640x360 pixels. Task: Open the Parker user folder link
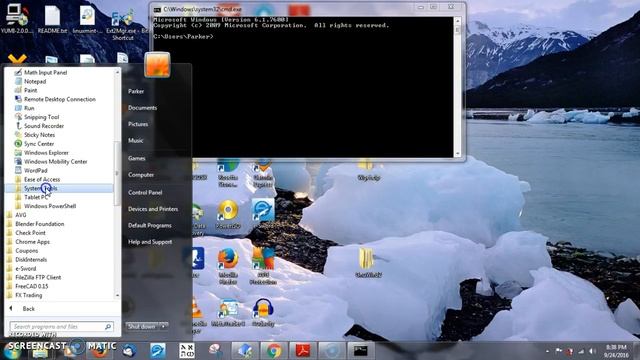tap(136, 91)
